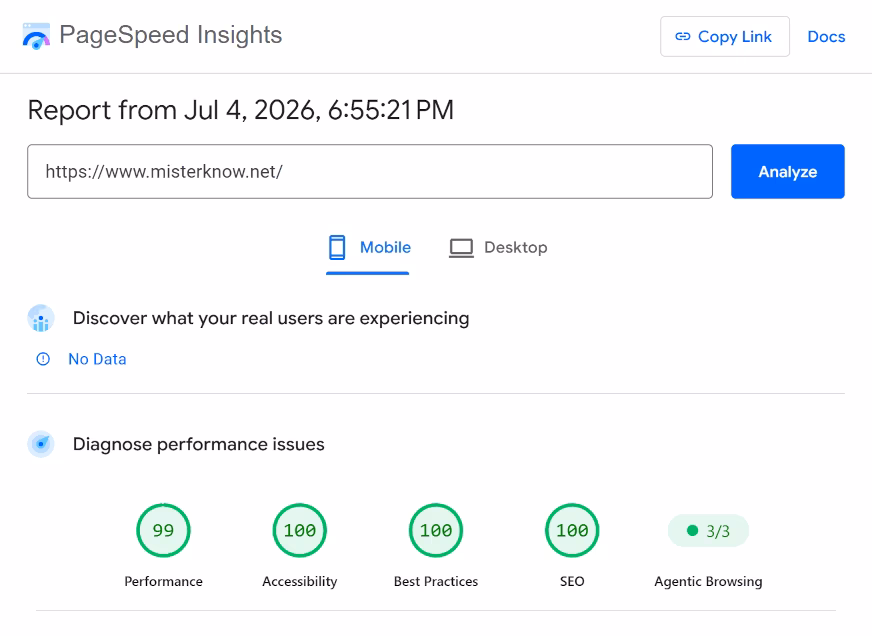The width and height of the screenshot is (872, 636).
Task: Click the Agentic Browsing label
Action: [708, 582]
